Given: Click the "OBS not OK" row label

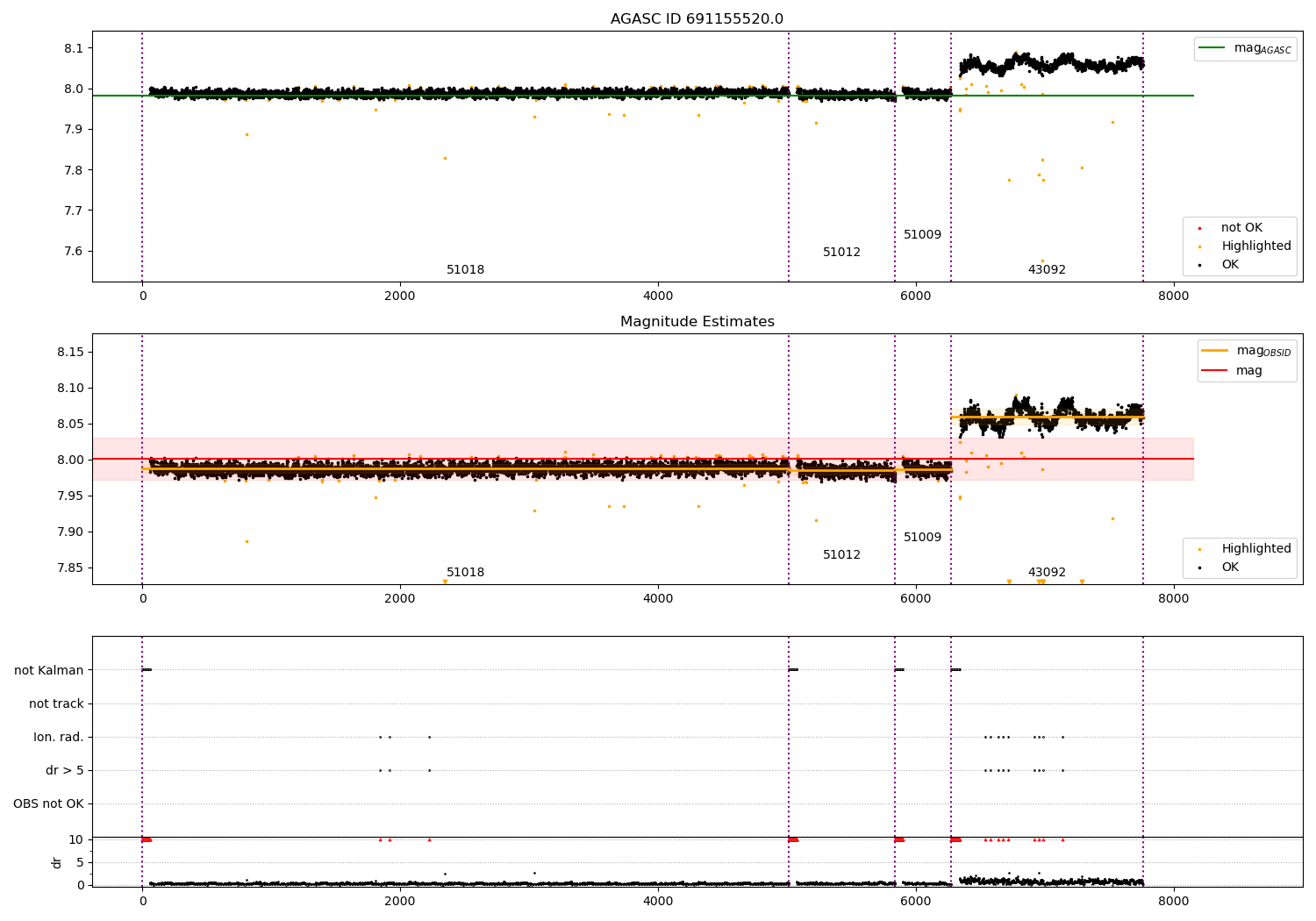Looking at the screenshot, I should [49, 803].
